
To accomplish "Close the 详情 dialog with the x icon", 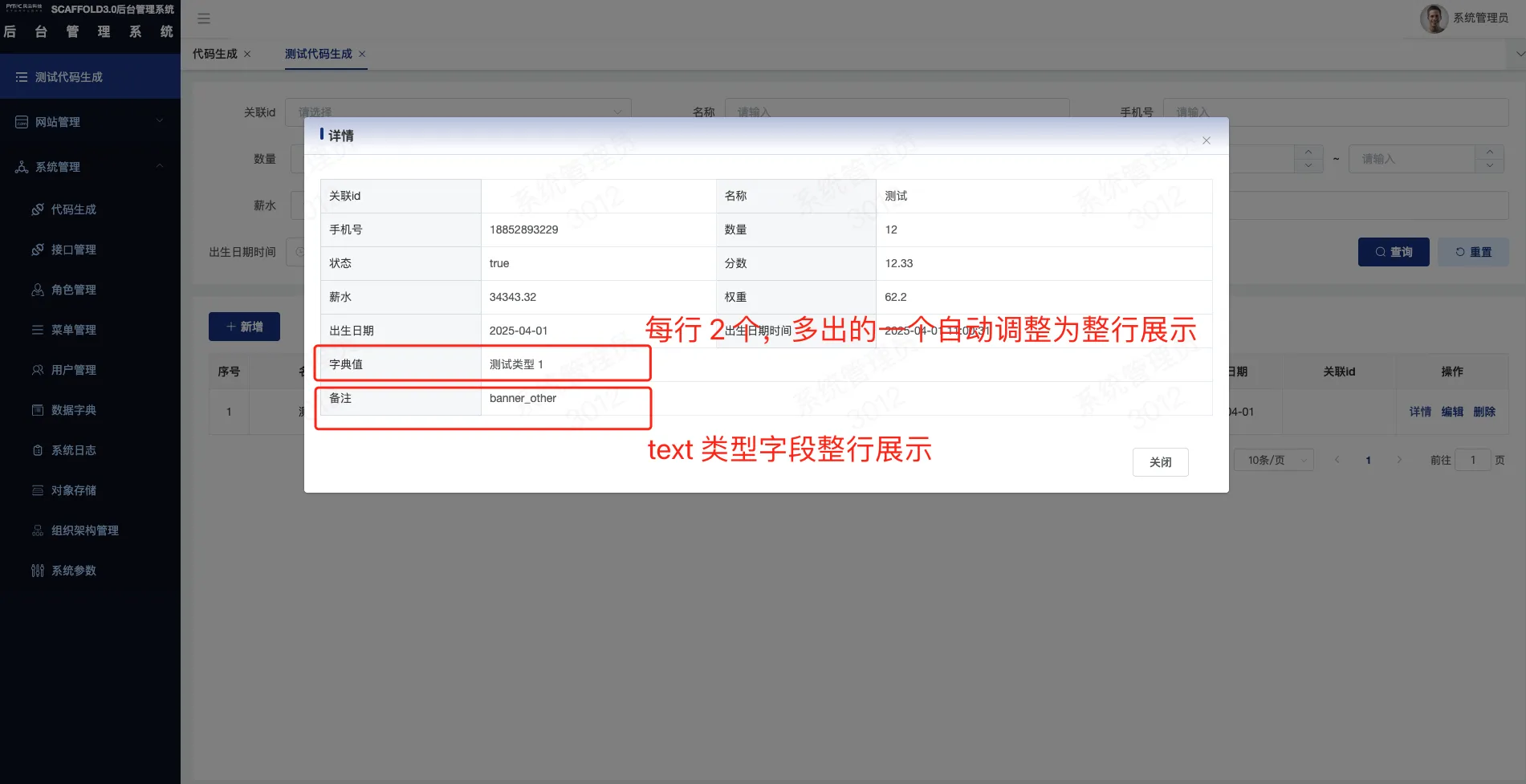I will pos(1206,140).
